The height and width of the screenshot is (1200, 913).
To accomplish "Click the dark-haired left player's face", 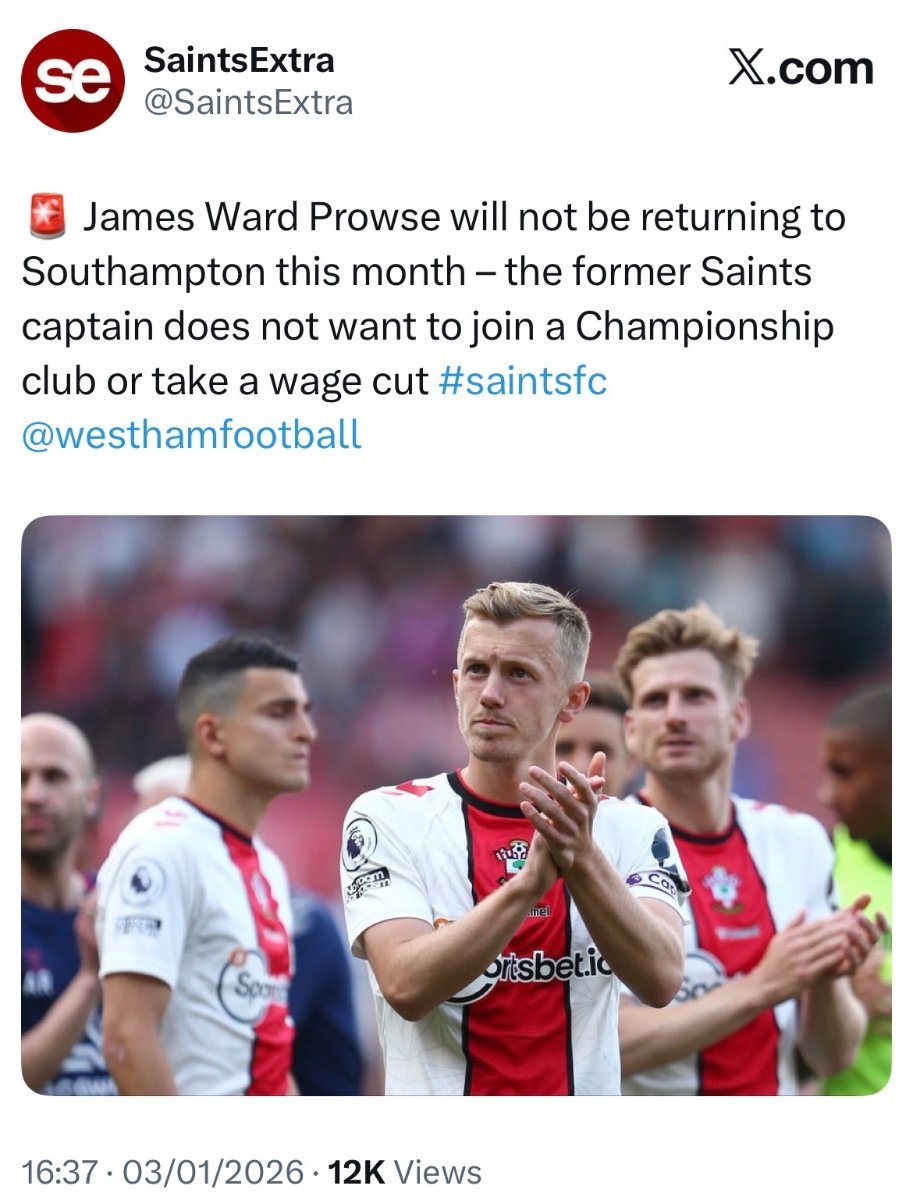I will point(262,733).
